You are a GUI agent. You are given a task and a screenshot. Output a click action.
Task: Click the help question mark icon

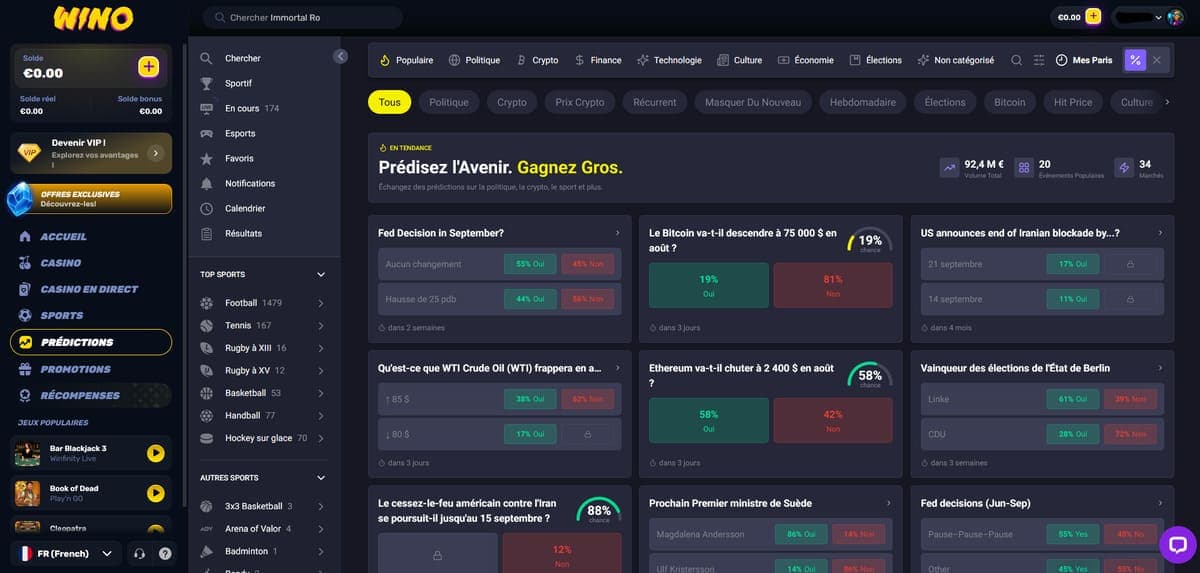tap(165, 553)
